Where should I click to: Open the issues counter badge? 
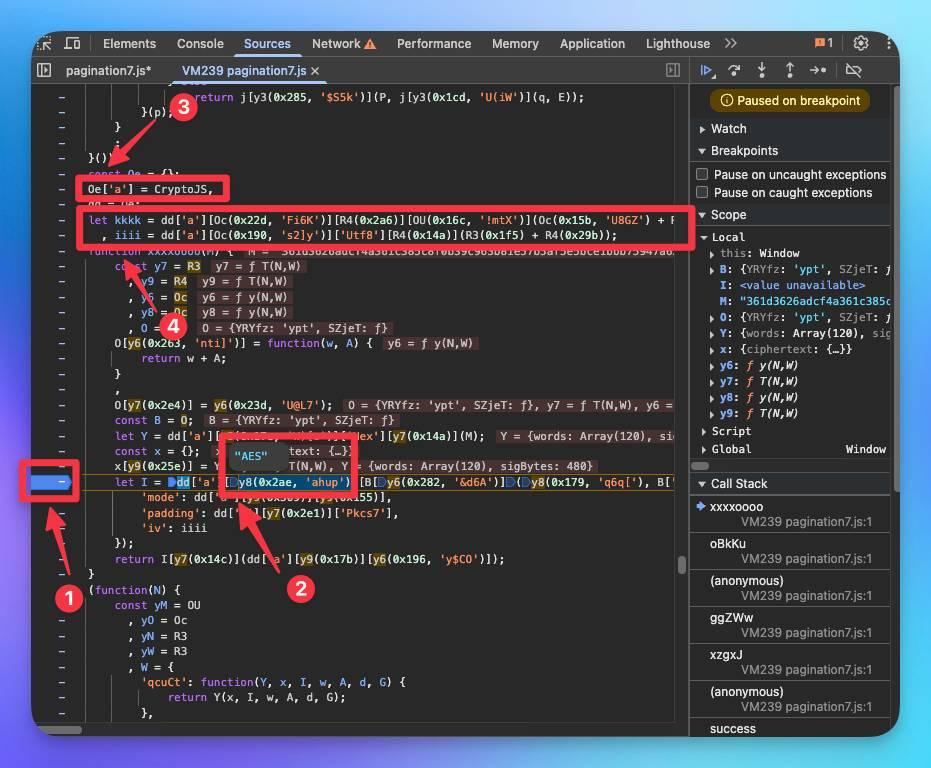tap(824, 43)
